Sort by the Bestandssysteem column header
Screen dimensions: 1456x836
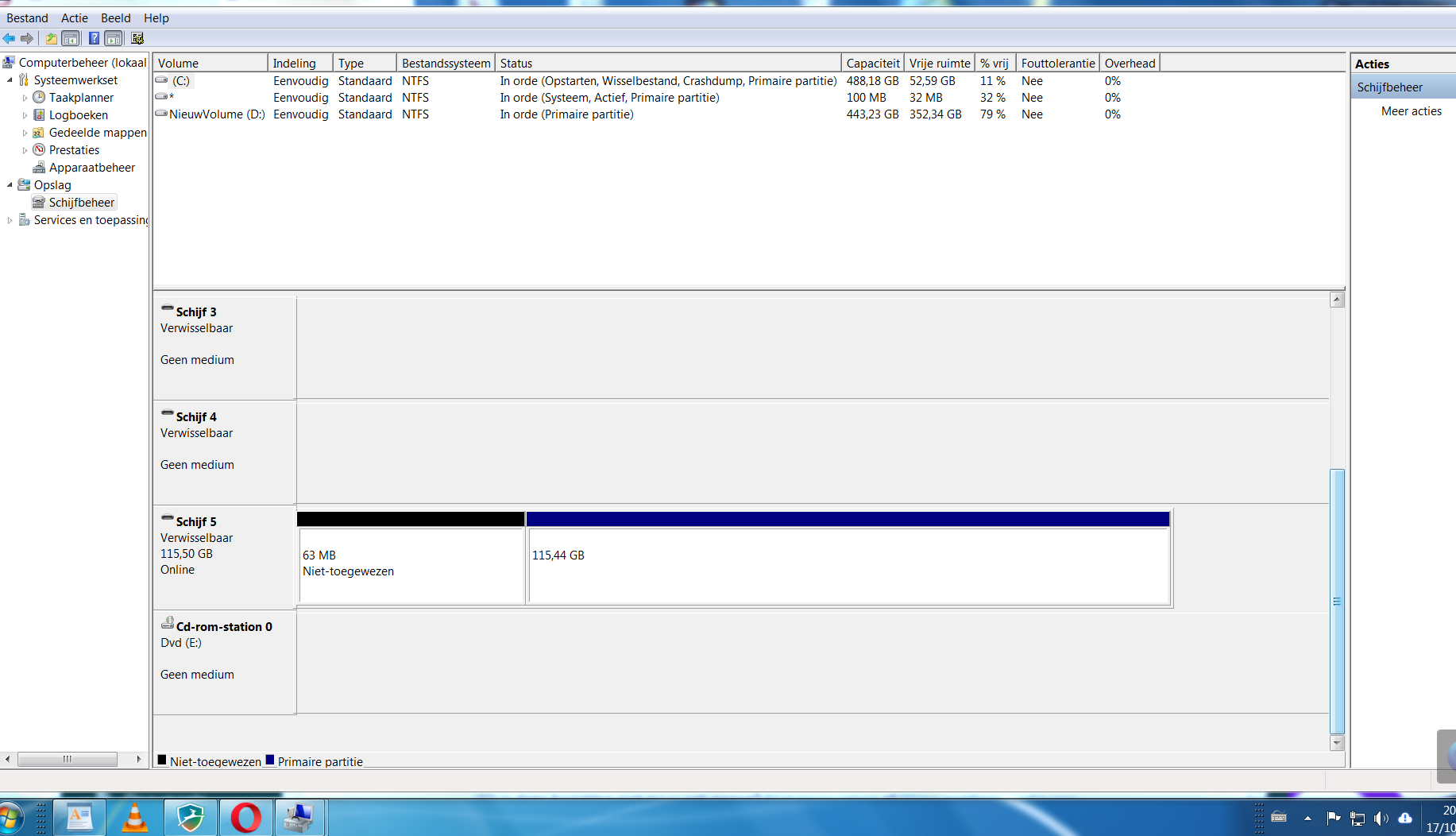446,63
